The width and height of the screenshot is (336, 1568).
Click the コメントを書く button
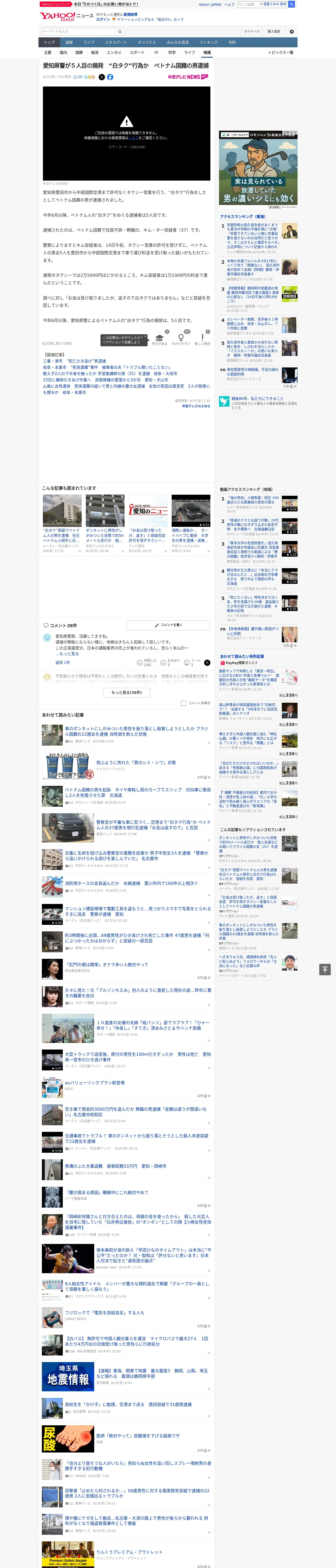[168, 625]
